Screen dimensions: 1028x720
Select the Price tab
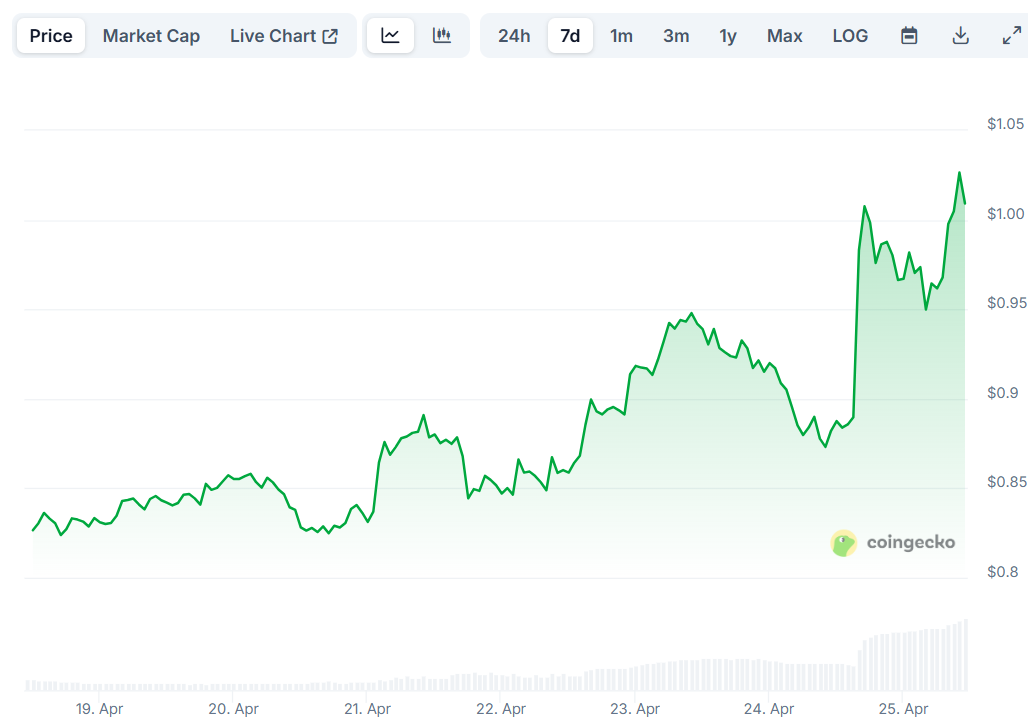(x=51, y=36)
